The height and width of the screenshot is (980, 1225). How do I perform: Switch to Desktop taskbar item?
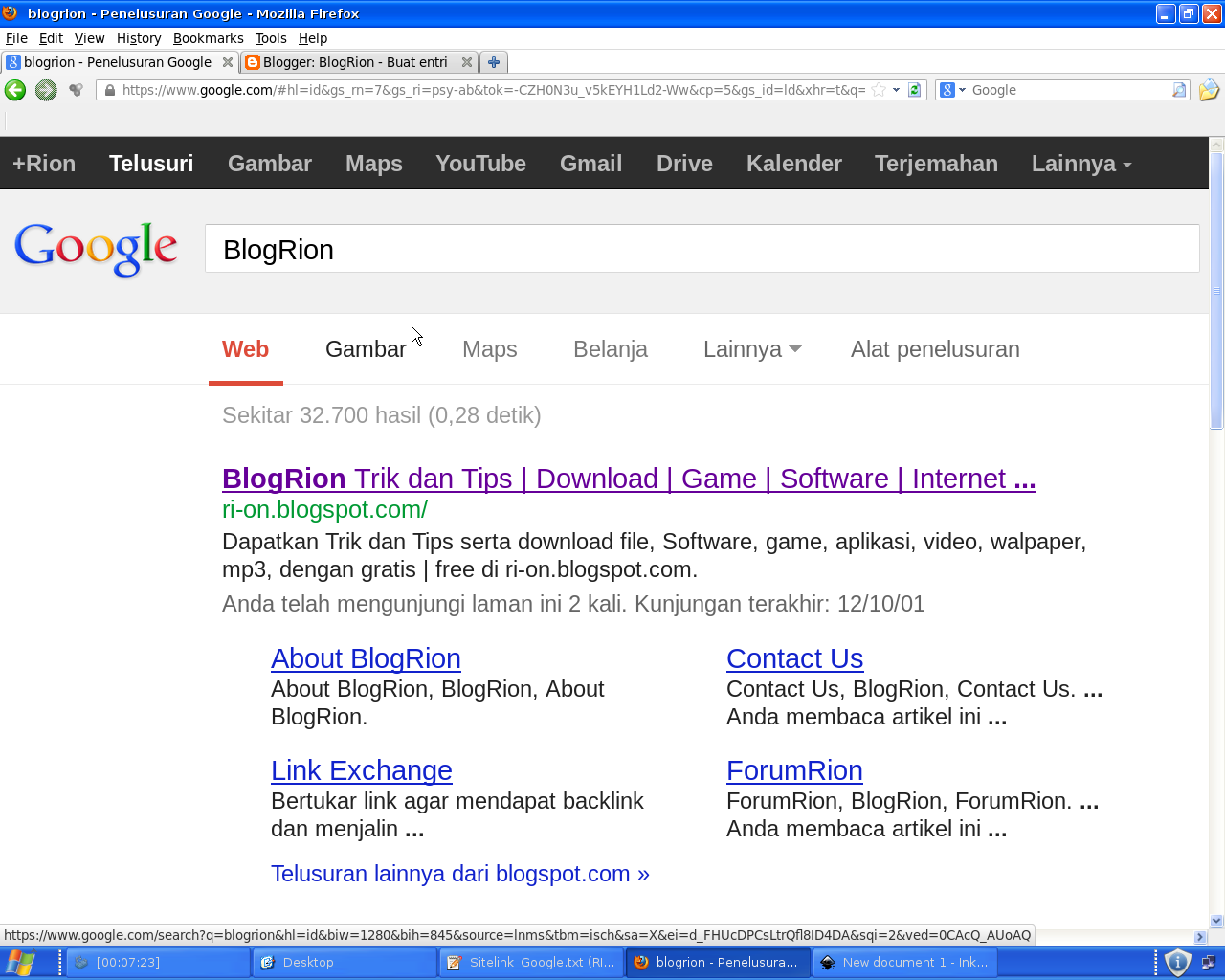coord(345,963)
